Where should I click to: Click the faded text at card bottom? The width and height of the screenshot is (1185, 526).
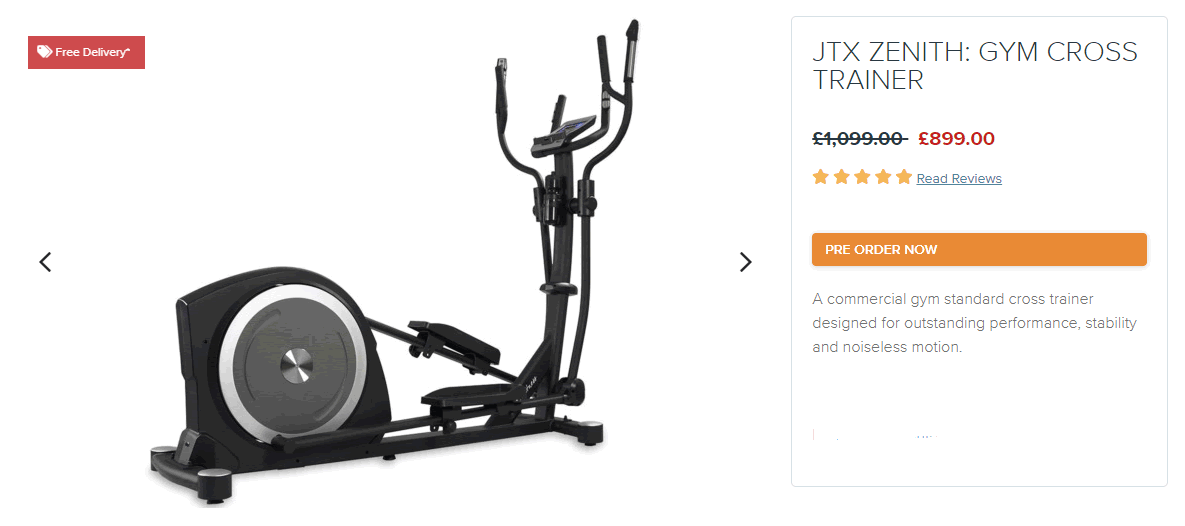coord(877,435)
